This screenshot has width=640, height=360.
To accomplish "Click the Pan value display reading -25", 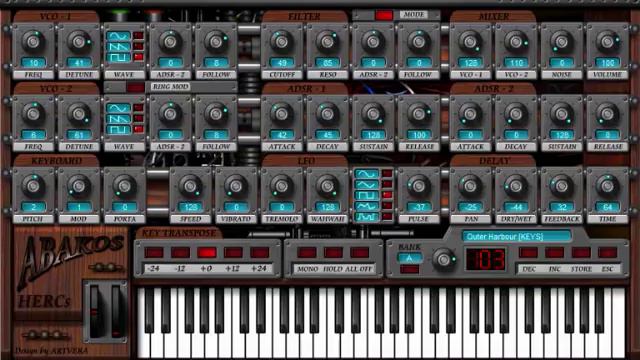I will pos(470,207).
